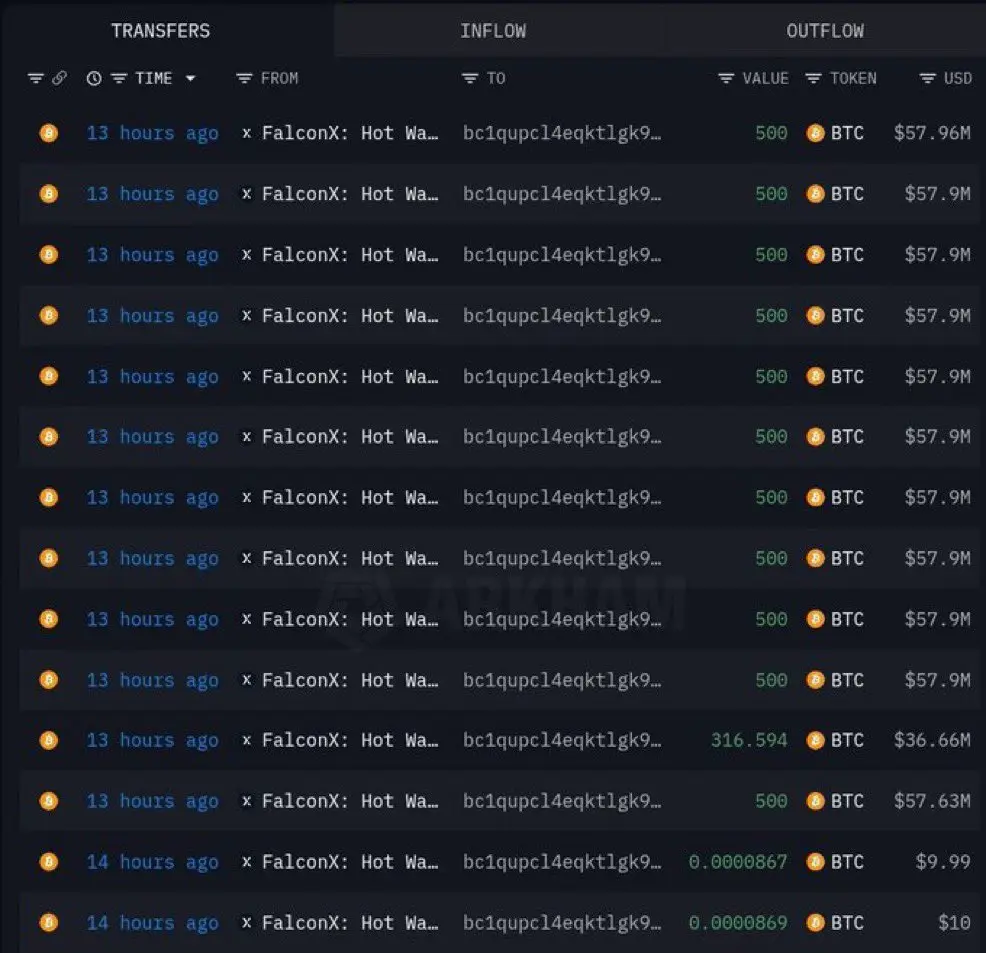Click the BTC token label on the $36.66M row
Screen dimensions: 986x953
click(x=847, y=740)
